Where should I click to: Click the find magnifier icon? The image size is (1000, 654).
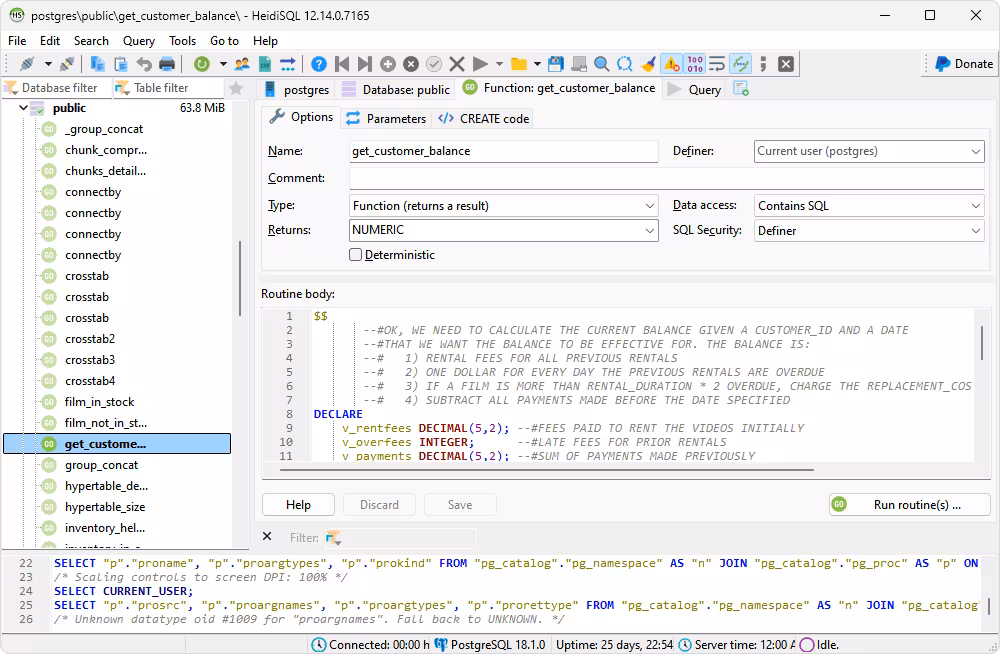601,64
